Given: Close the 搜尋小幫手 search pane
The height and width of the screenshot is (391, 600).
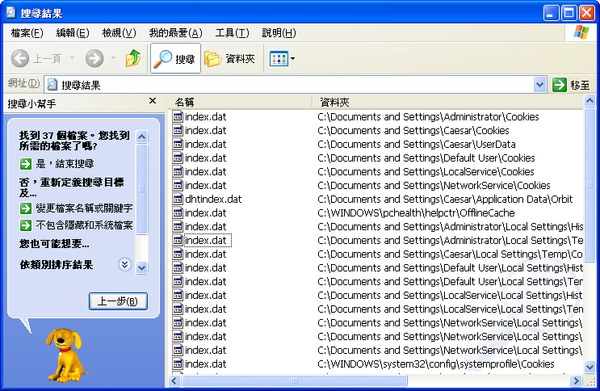Looking at the screenshot, I should tap(152, 101).
